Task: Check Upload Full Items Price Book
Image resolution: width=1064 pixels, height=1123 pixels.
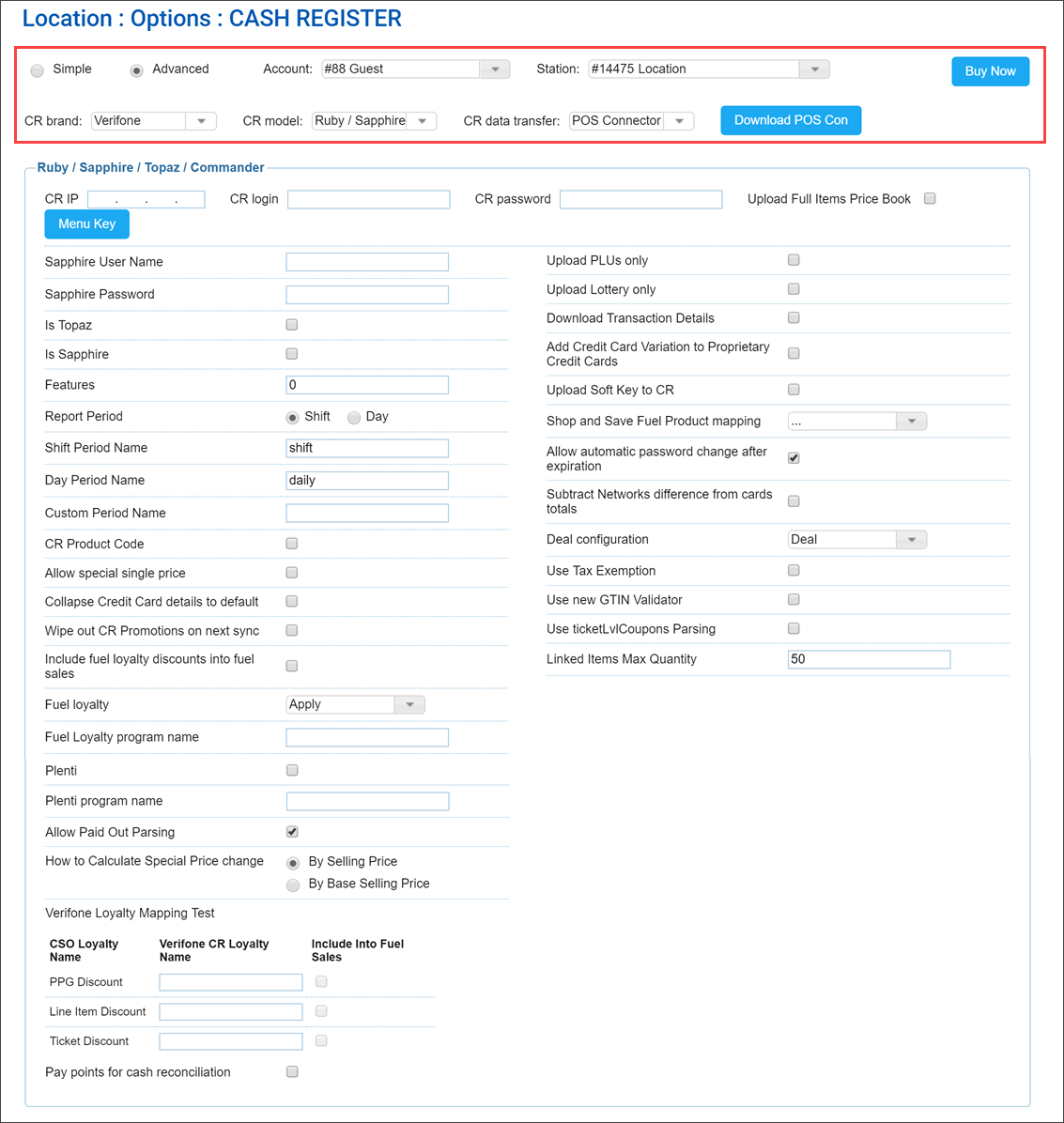Action: (x=930, y=198)
